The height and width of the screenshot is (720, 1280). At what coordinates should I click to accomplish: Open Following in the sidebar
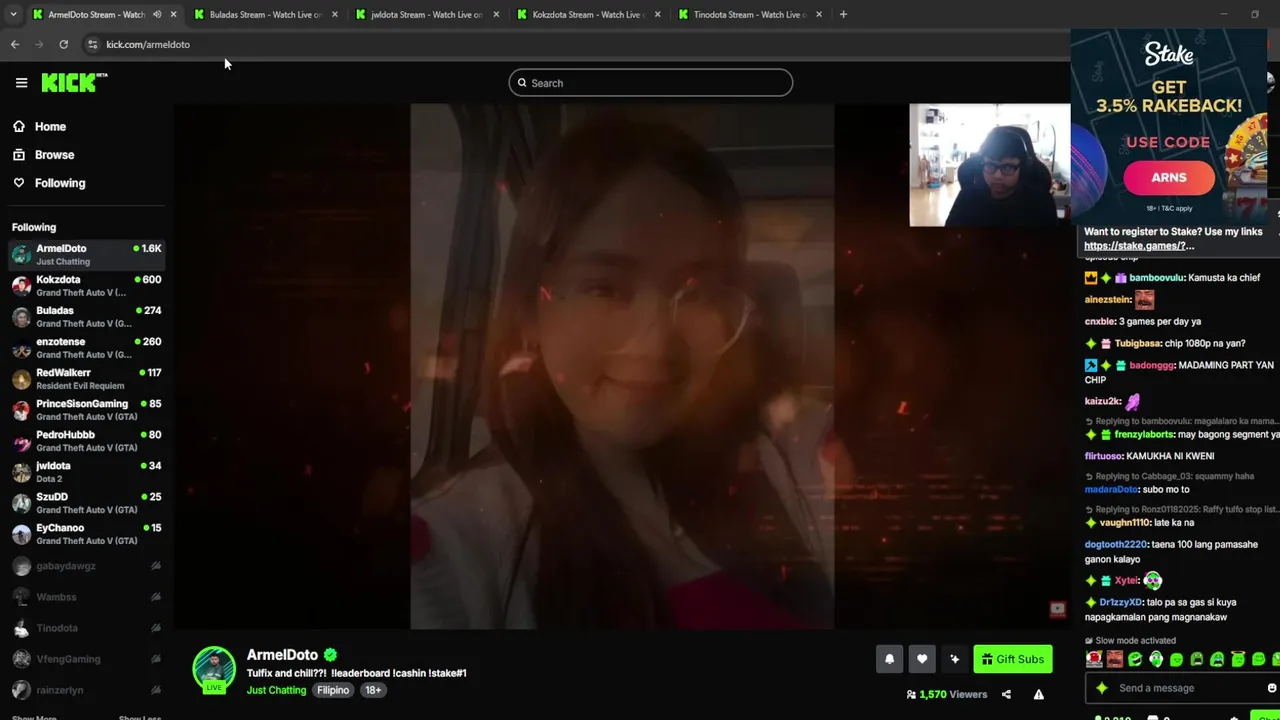(x=49, y=183)
